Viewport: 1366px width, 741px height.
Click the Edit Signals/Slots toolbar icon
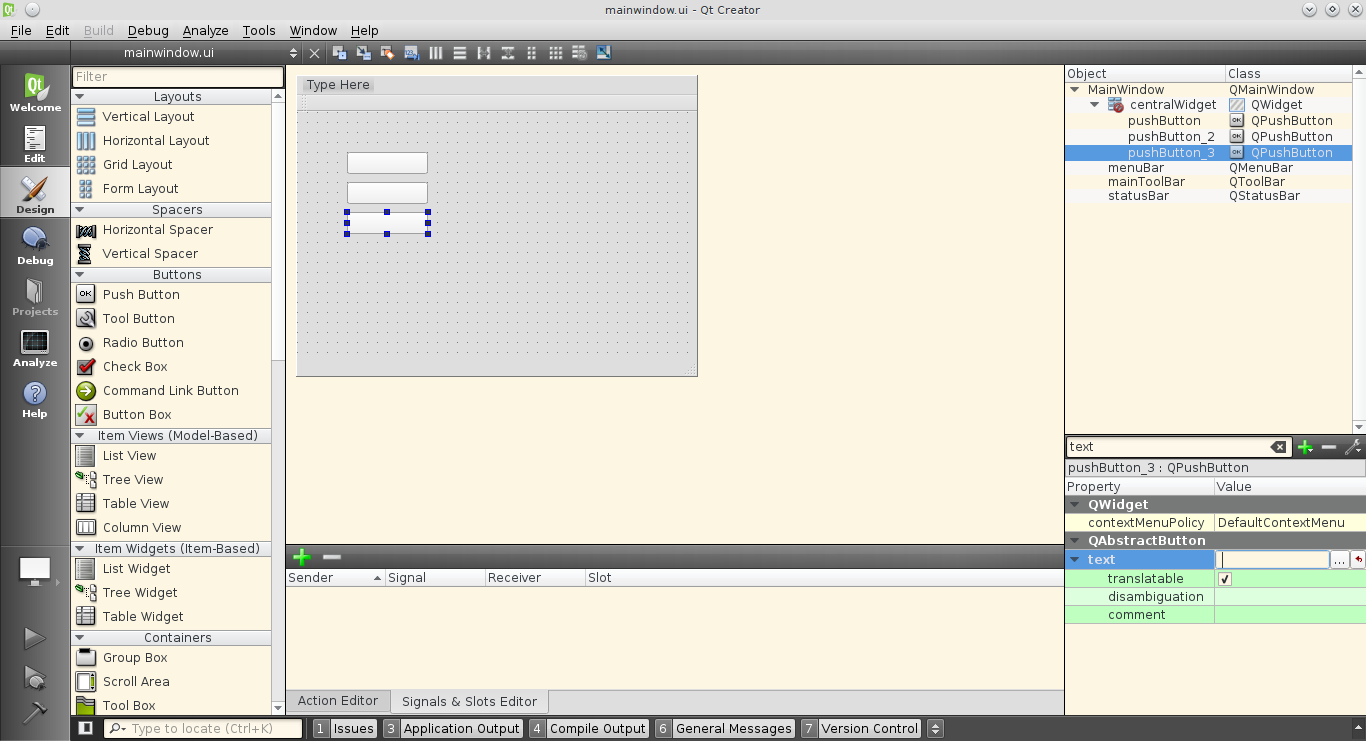[363, 53]
